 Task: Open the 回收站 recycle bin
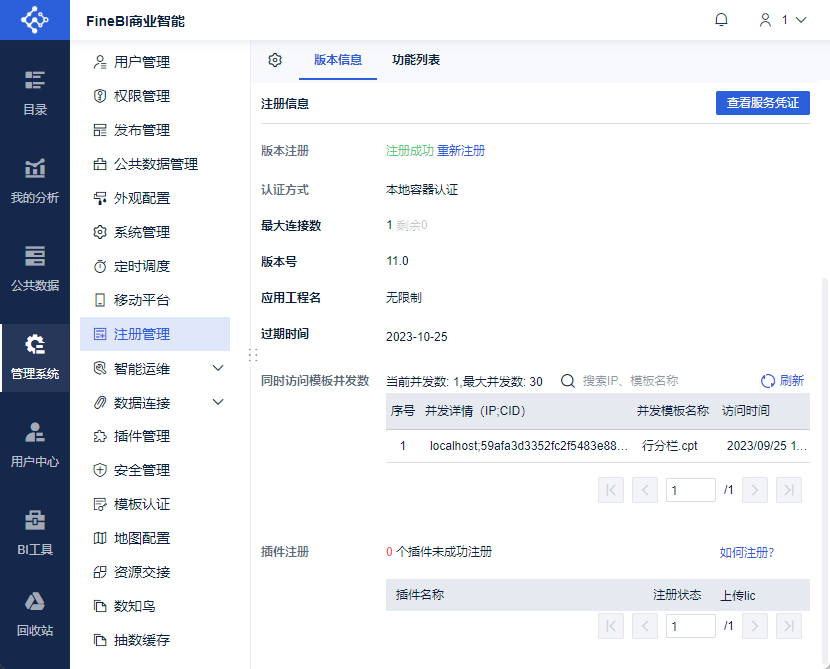35,614
